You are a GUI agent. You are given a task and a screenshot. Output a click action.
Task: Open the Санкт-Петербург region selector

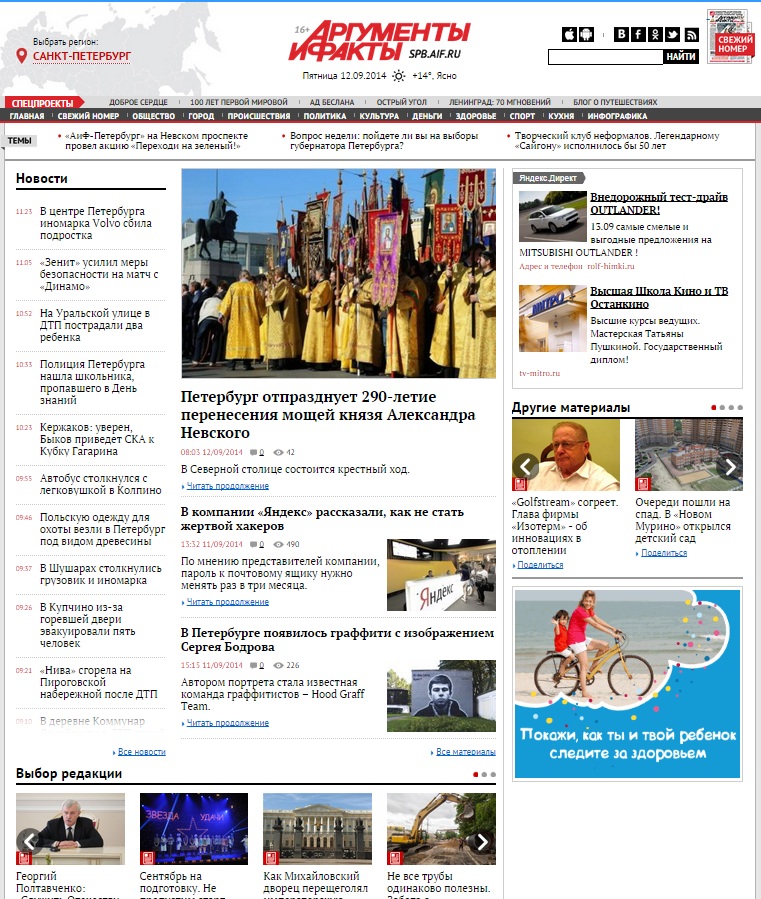(x=81, y=56)
